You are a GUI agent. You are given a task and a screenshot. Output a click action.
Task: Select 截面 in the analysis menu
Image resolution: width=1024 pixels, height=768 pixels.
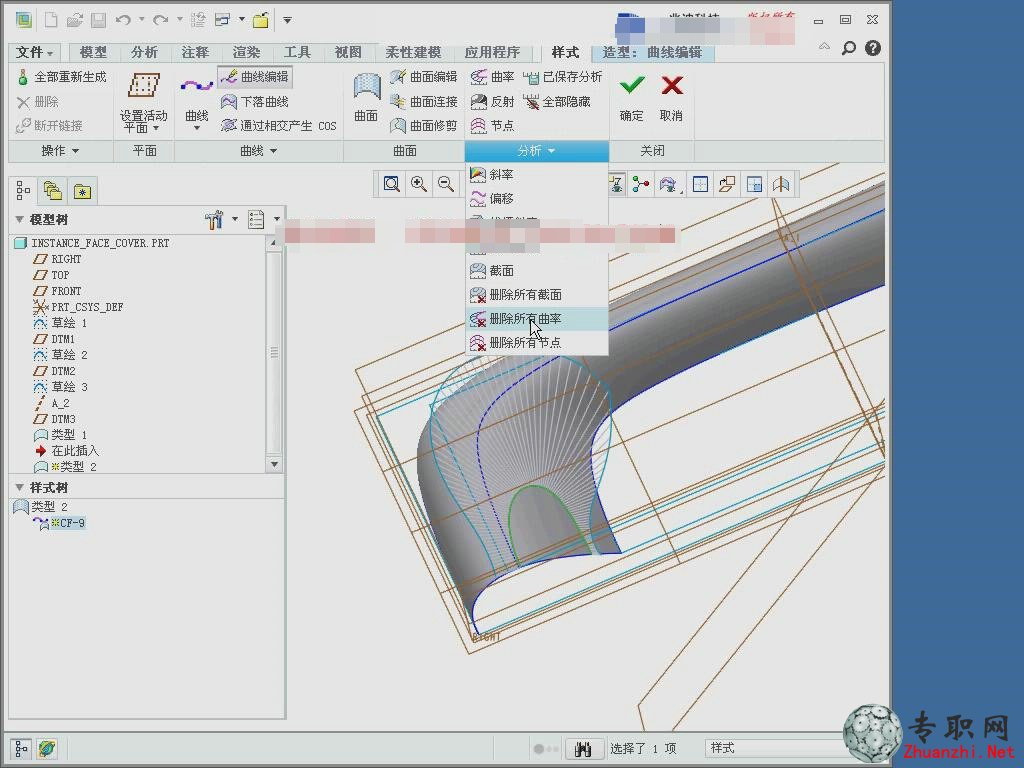[x=536, y=270]
